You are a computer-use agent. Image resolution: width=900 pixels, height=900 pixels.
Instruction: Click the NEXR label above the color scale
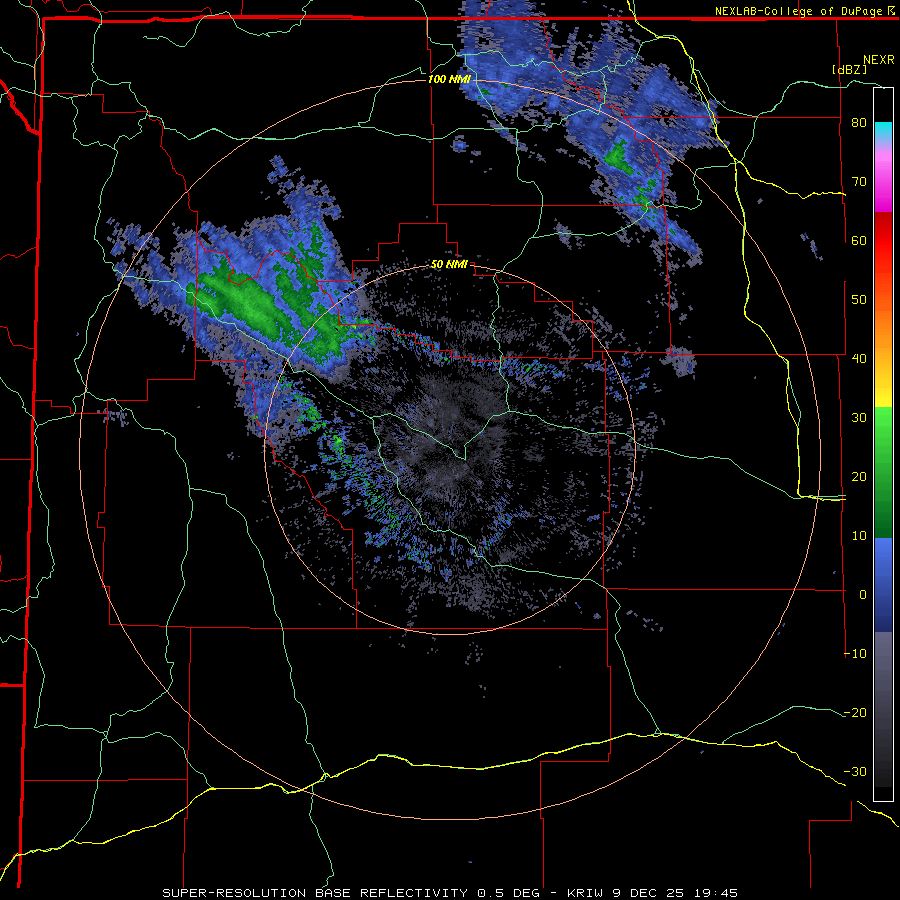coord(878,60)
